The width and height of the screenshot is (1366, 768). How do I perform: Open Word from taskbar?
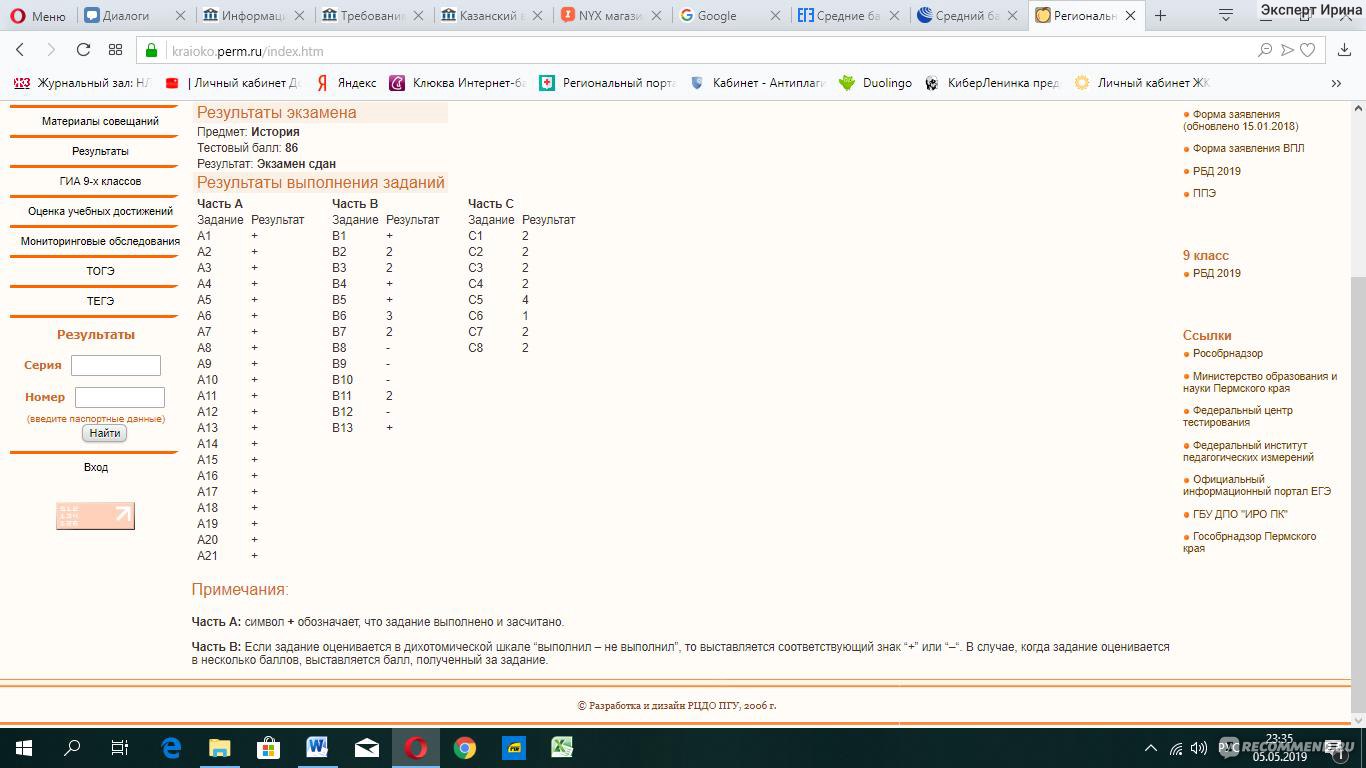pyautogui.click(x=317, y=747)
